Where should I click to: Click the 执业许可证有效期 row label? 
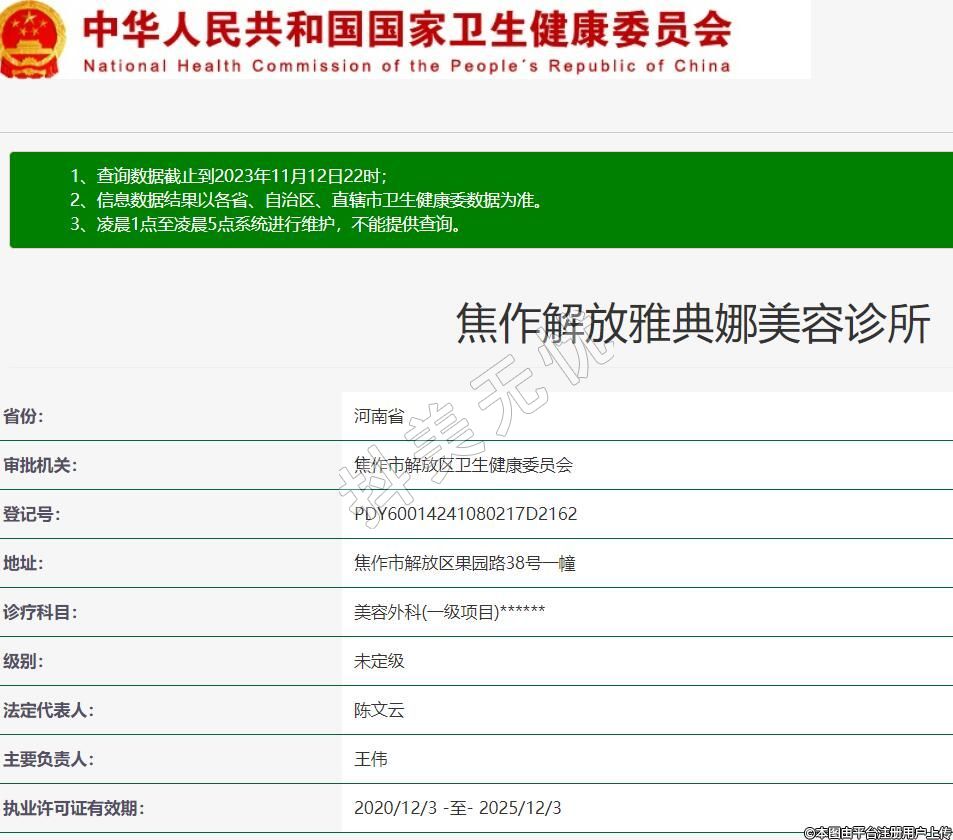(x=74, y=808)
